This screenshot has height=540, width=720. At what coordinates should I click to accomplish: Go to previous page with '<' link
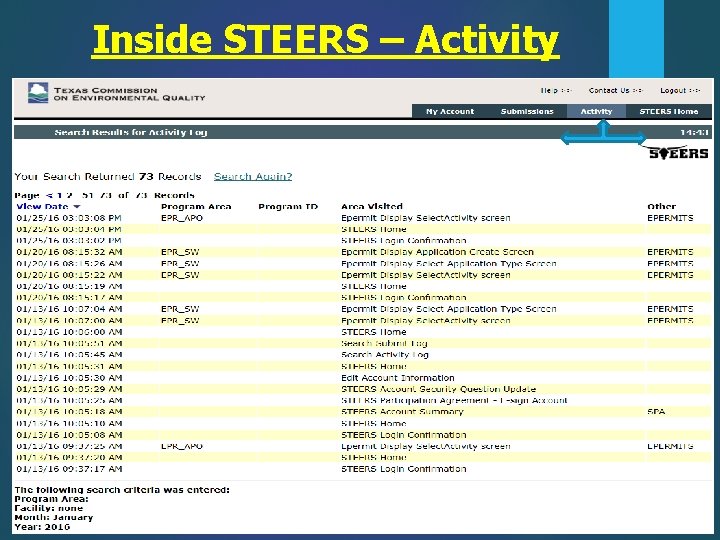[x=49, y=195]
